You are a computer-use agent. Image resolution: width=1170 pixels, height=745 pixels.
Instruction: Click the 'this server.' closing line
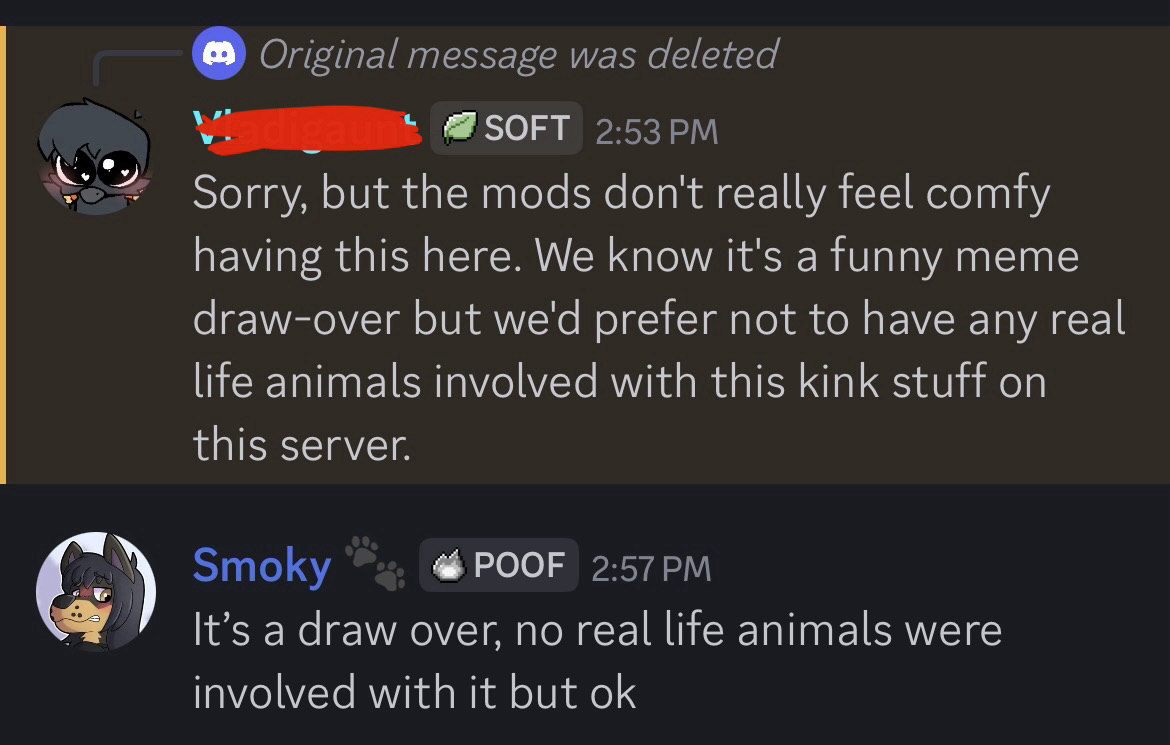click(301, 444)
